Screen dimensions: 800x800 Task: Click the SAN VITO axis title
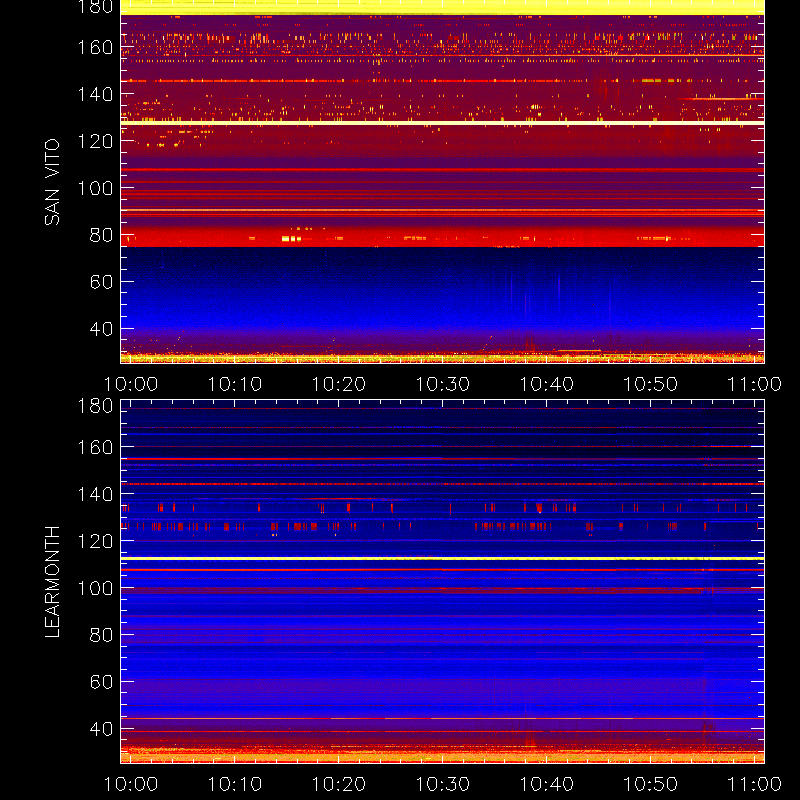click(x=52, y=182)
